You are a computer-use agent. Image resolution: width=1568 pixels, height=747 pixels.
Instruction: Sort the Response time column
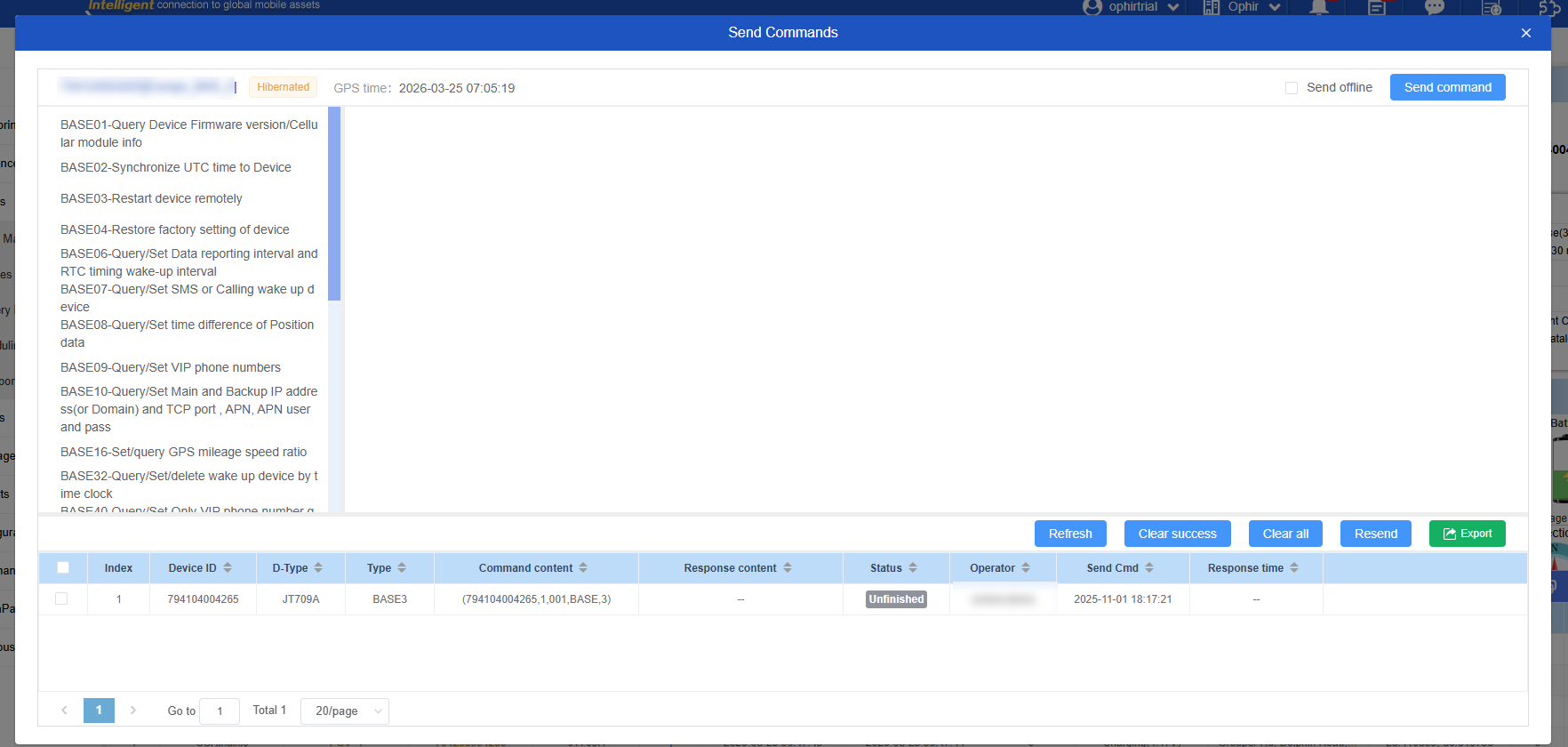[x=1294, y=568]
